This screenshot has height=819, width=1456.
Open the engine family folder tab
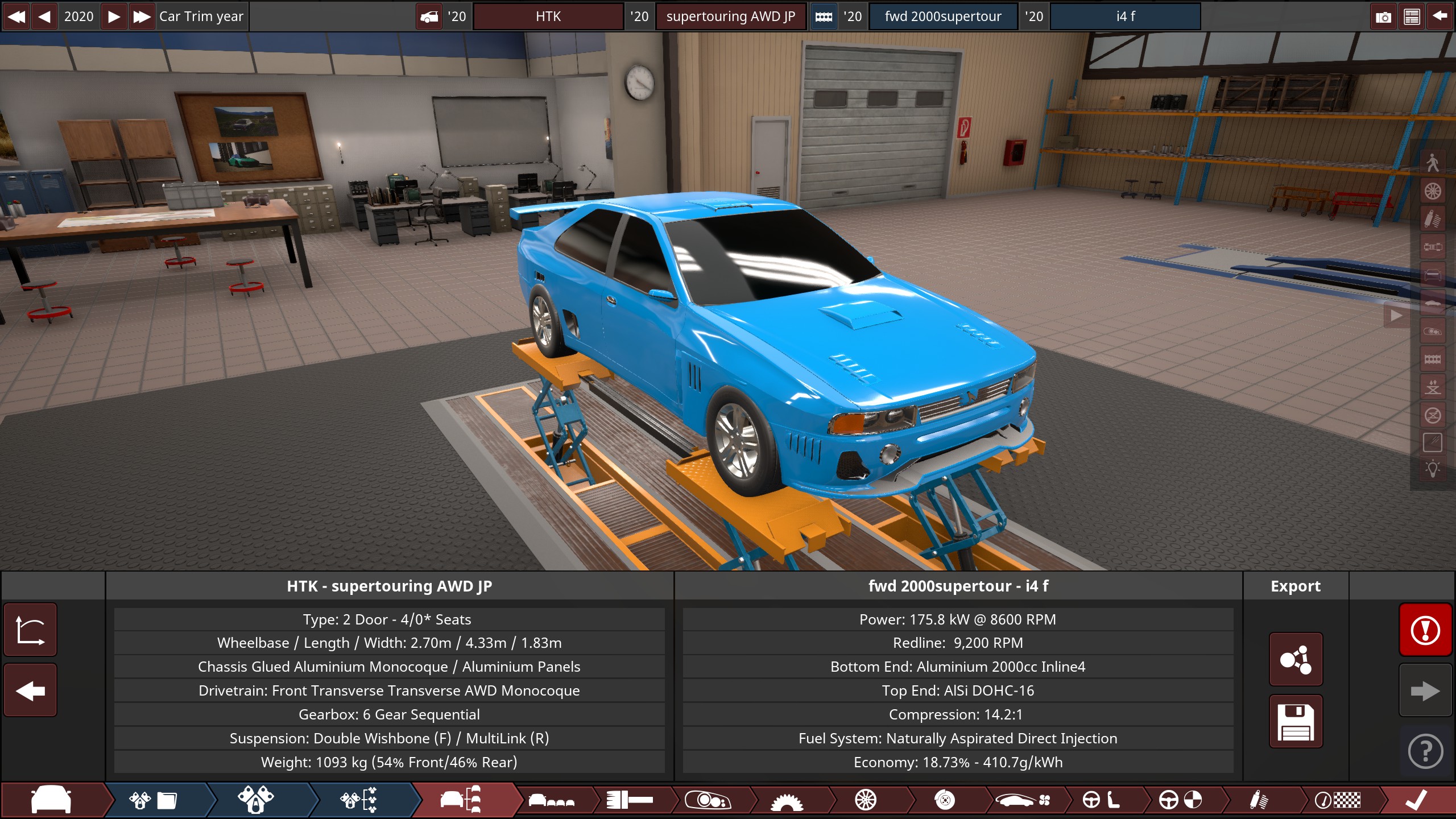[154, 800]
